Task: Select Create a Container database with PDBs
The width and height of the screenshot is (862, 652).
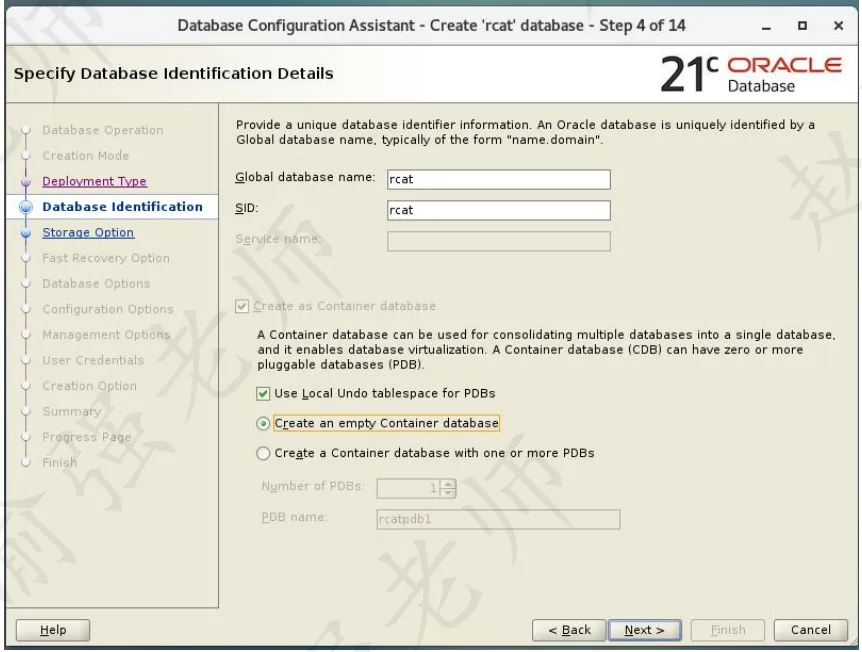Action: pos(263,454)
